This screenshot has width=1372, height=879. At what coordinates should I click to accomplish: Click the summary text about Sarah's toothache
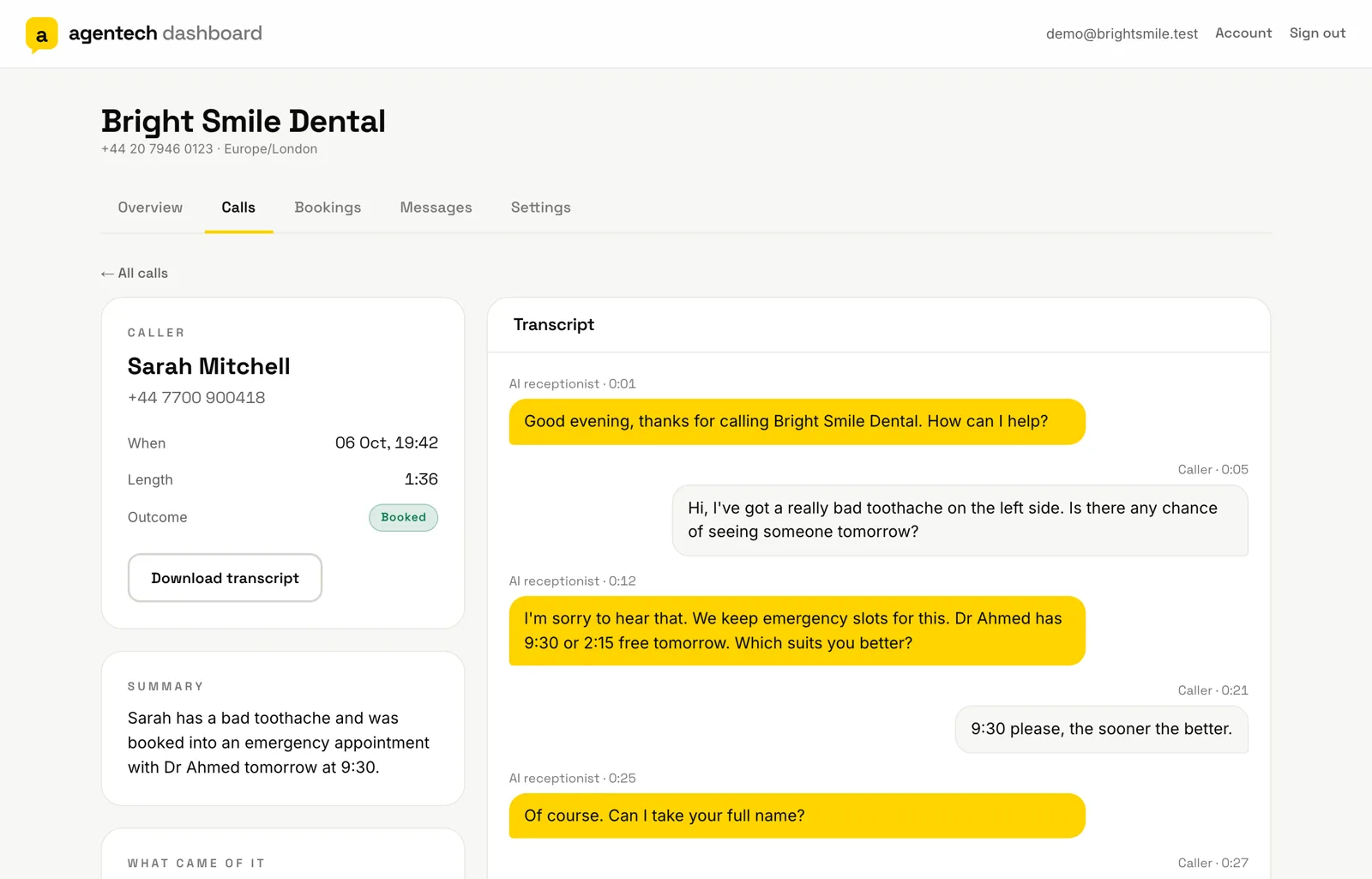pyautogui.click(x=279, y=743)
